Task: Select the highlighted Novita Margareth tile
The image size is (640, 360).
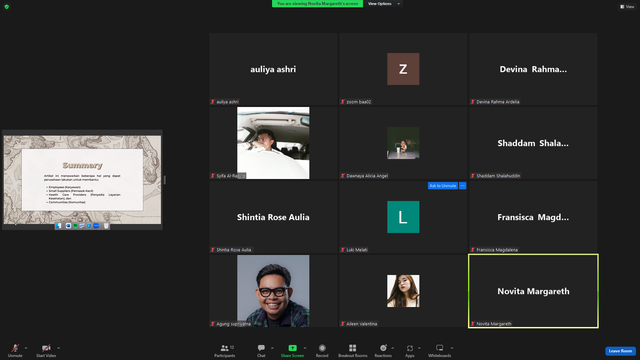Action: tap(533, 291)
